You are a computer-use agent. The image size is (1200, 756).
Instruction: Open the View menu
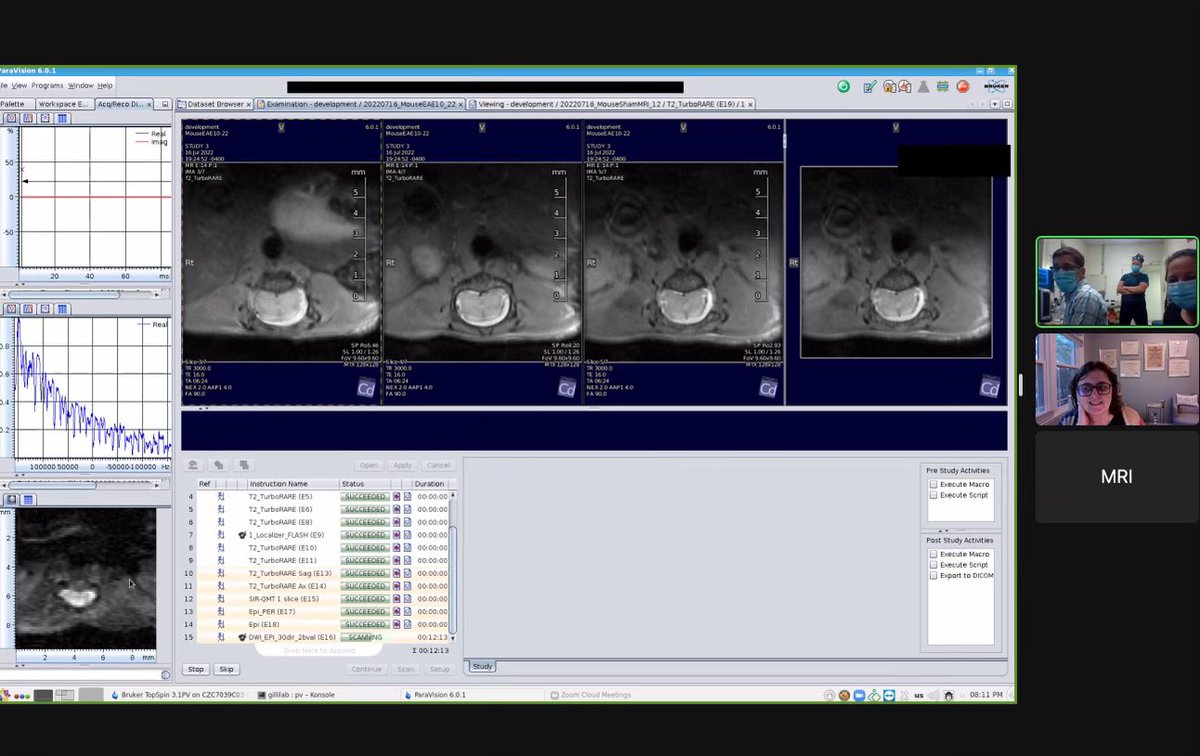click(x=19, y=85)
